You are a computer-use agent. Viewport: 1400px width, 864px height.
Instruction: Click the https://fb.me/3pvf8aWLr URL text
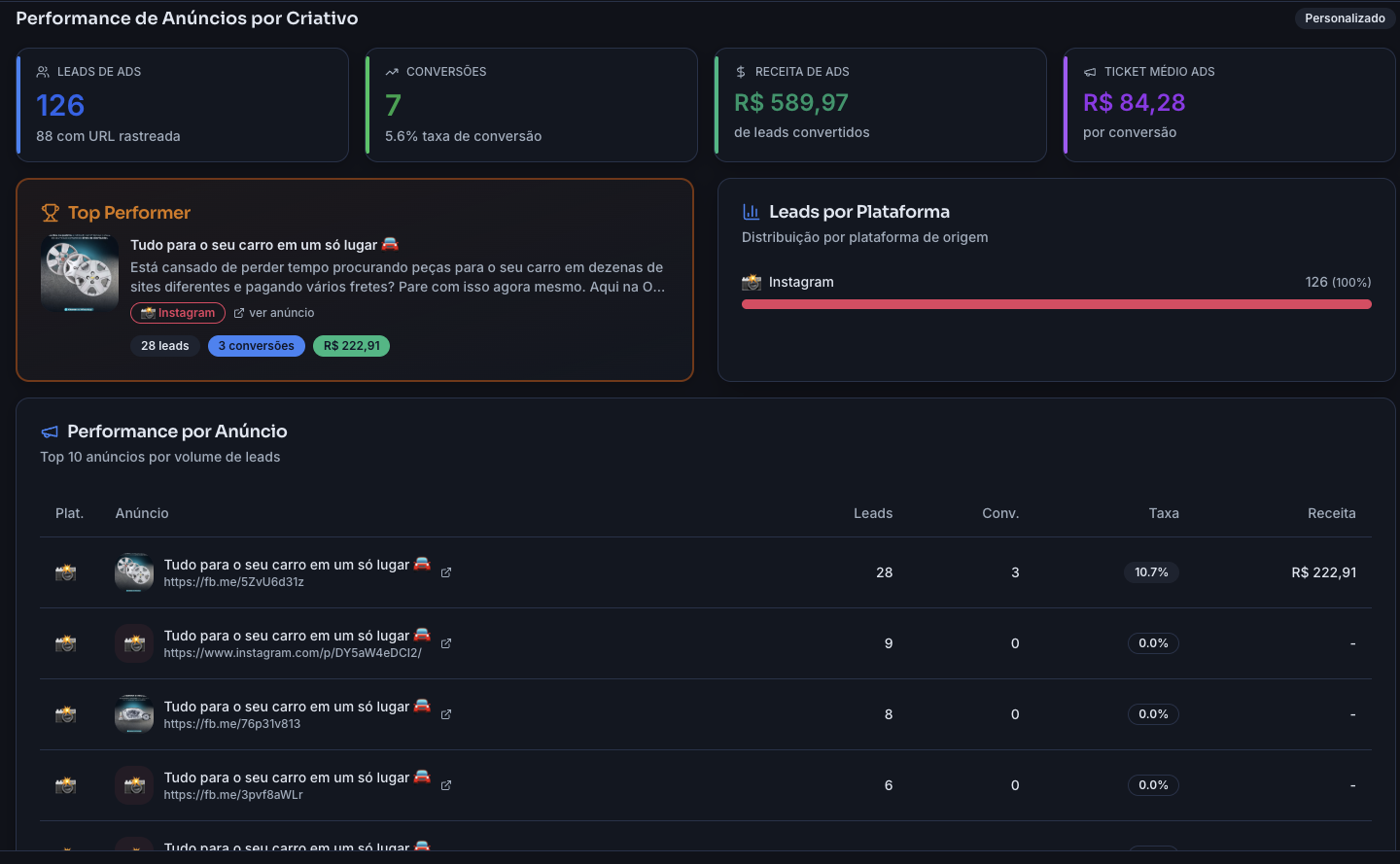point(233,795)
